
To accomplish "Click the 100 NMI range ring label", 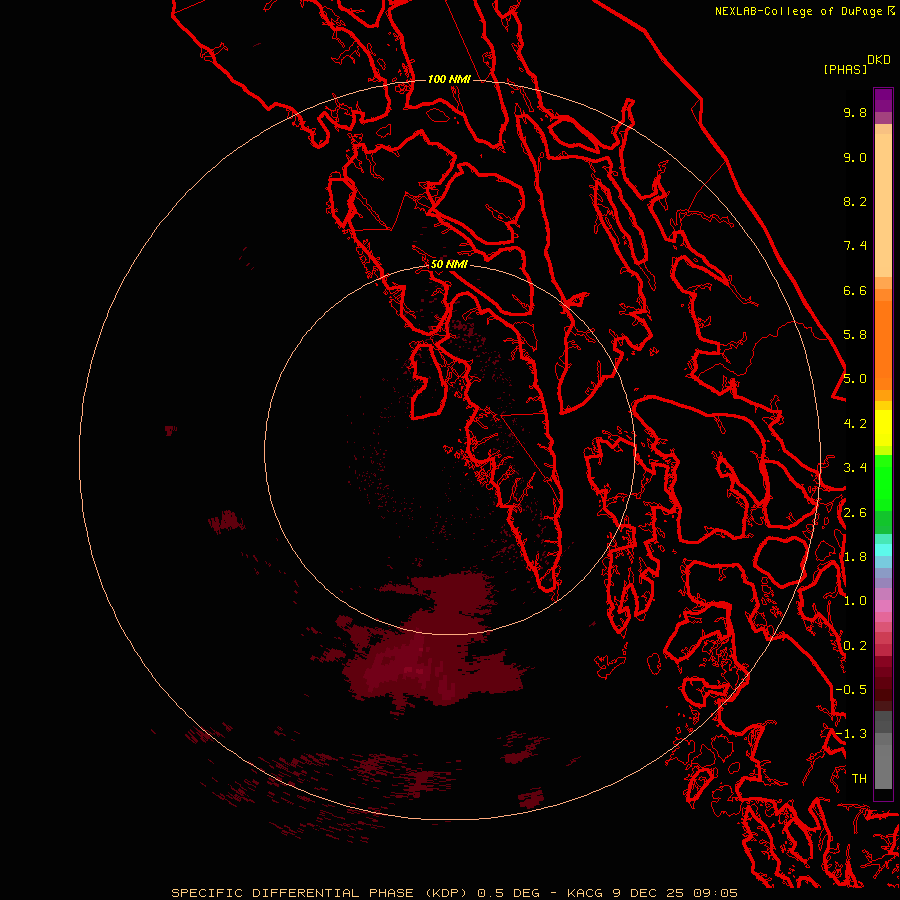I will 449,79.
